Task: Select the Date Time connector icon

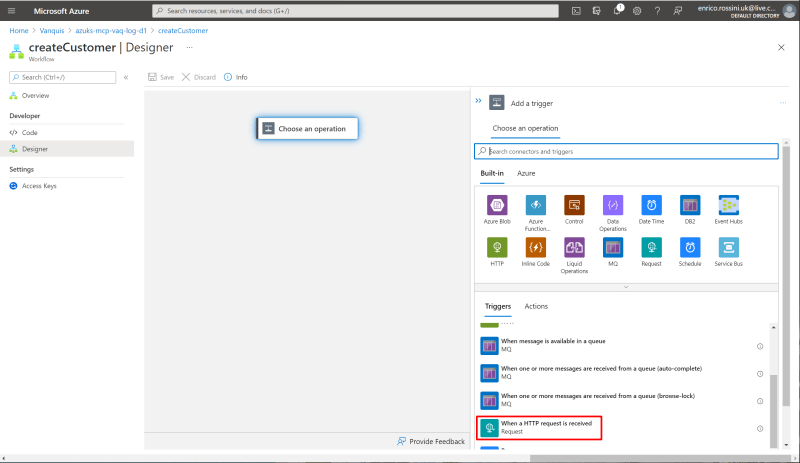Action: click(652, 205)
